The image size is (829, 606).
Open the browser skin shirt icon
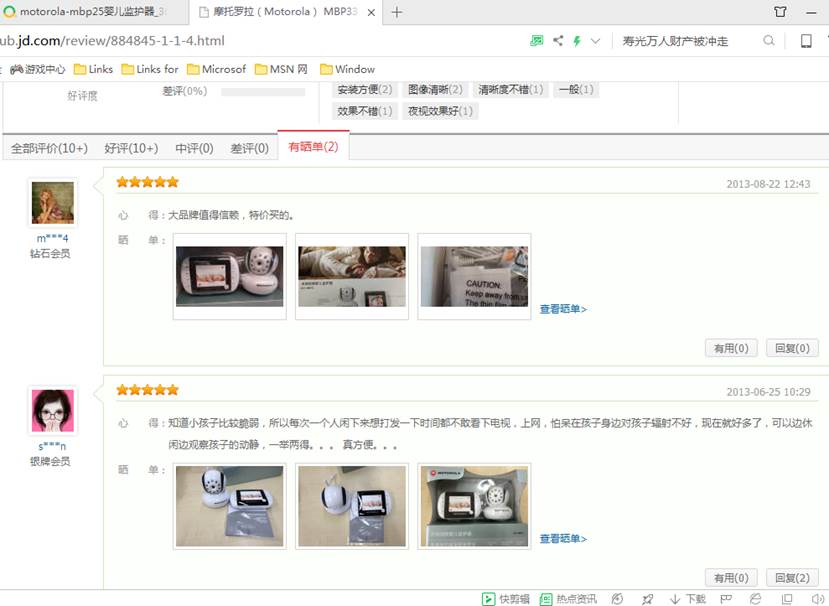coord(780,12)
